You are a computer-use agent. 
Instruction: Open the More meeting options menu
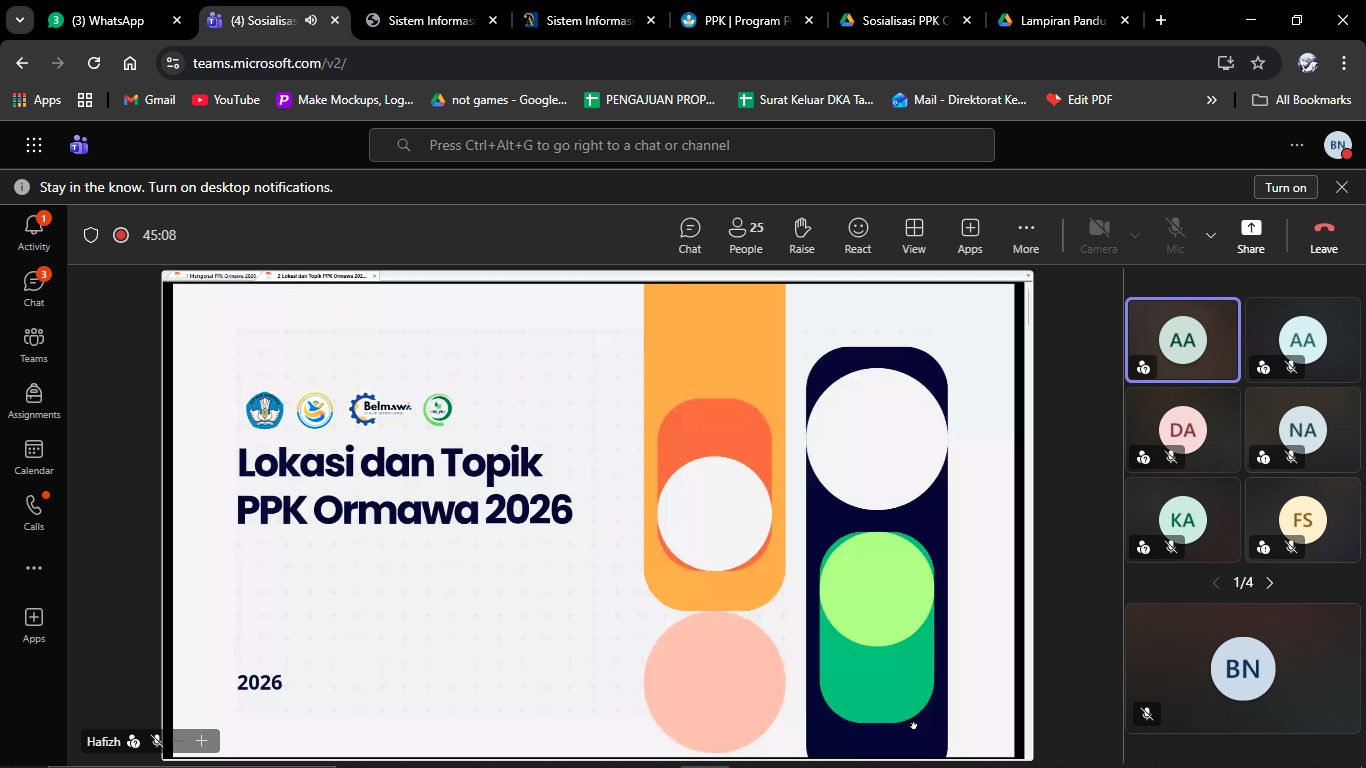click(x=1025, y=236)
